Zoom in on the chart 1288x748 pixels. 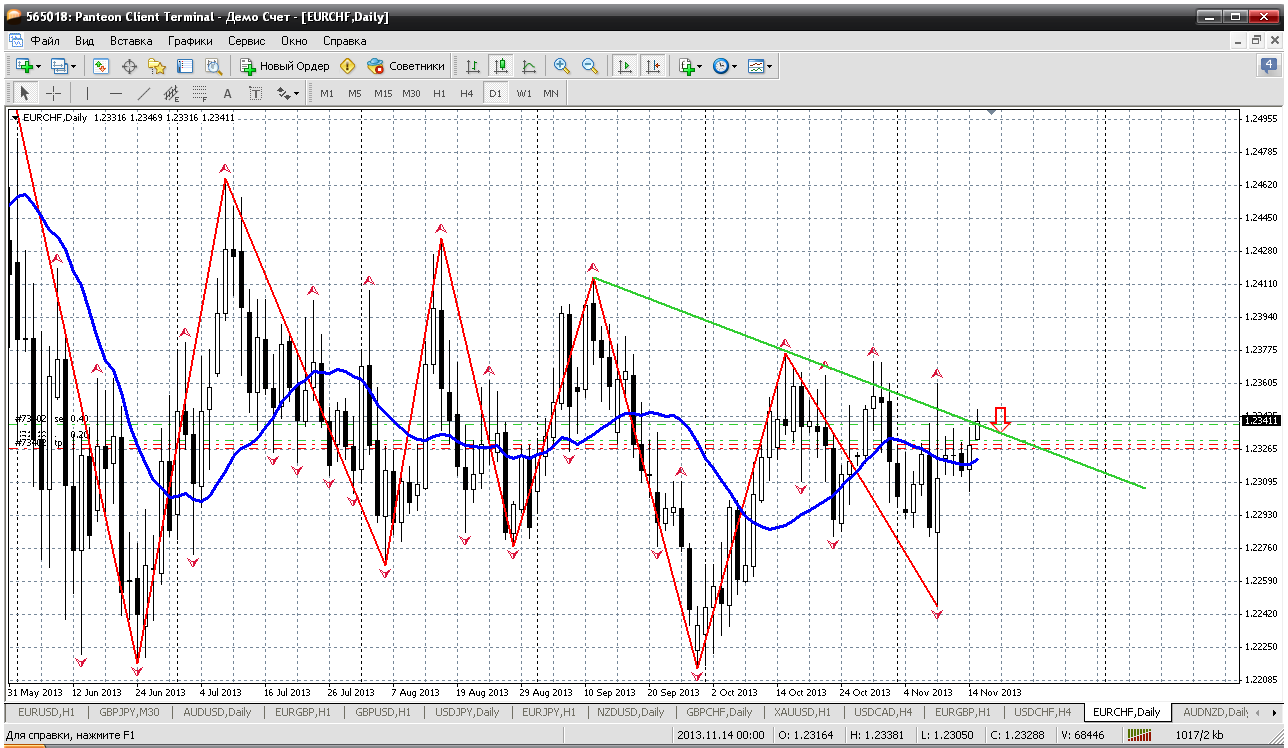pyautogui.click(x=562, y=66)
